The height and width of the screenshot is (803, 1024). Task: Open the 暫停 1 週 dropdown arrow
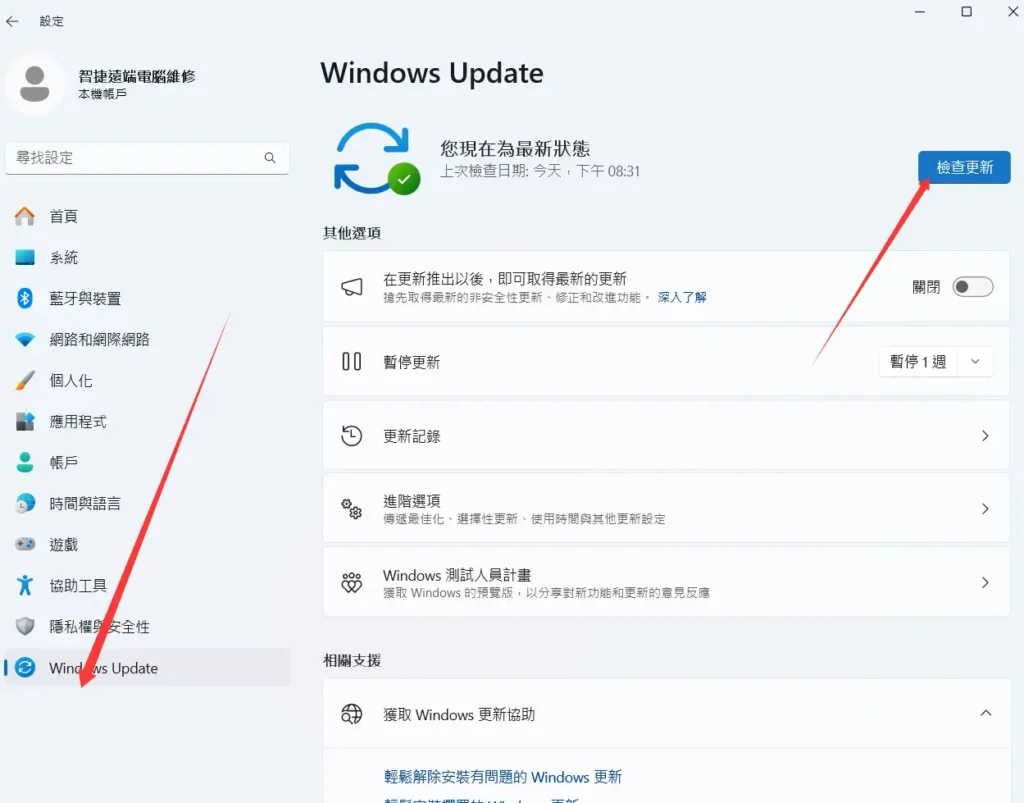tap(975, 362)
